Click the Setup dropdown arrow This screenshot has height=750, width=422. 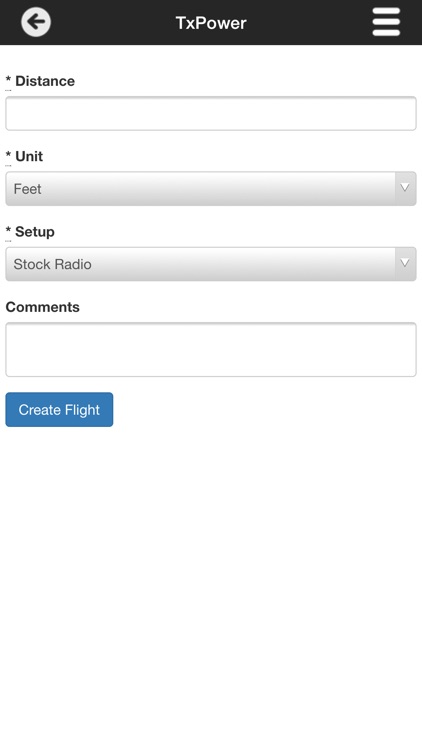pyautogui.click(x=405, y=264)
